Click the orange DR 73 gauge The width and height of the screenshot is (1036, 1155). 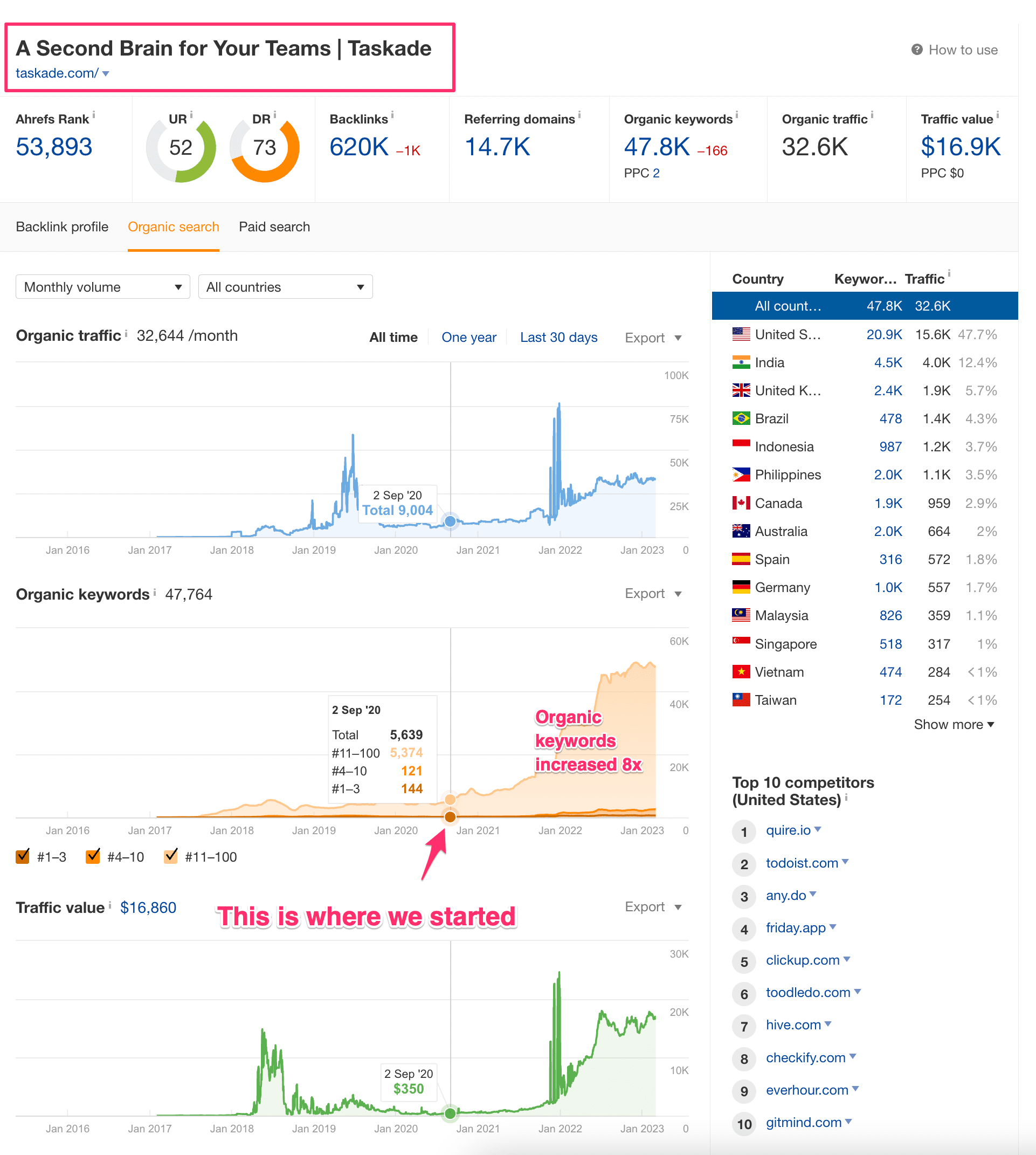(265, 148)
